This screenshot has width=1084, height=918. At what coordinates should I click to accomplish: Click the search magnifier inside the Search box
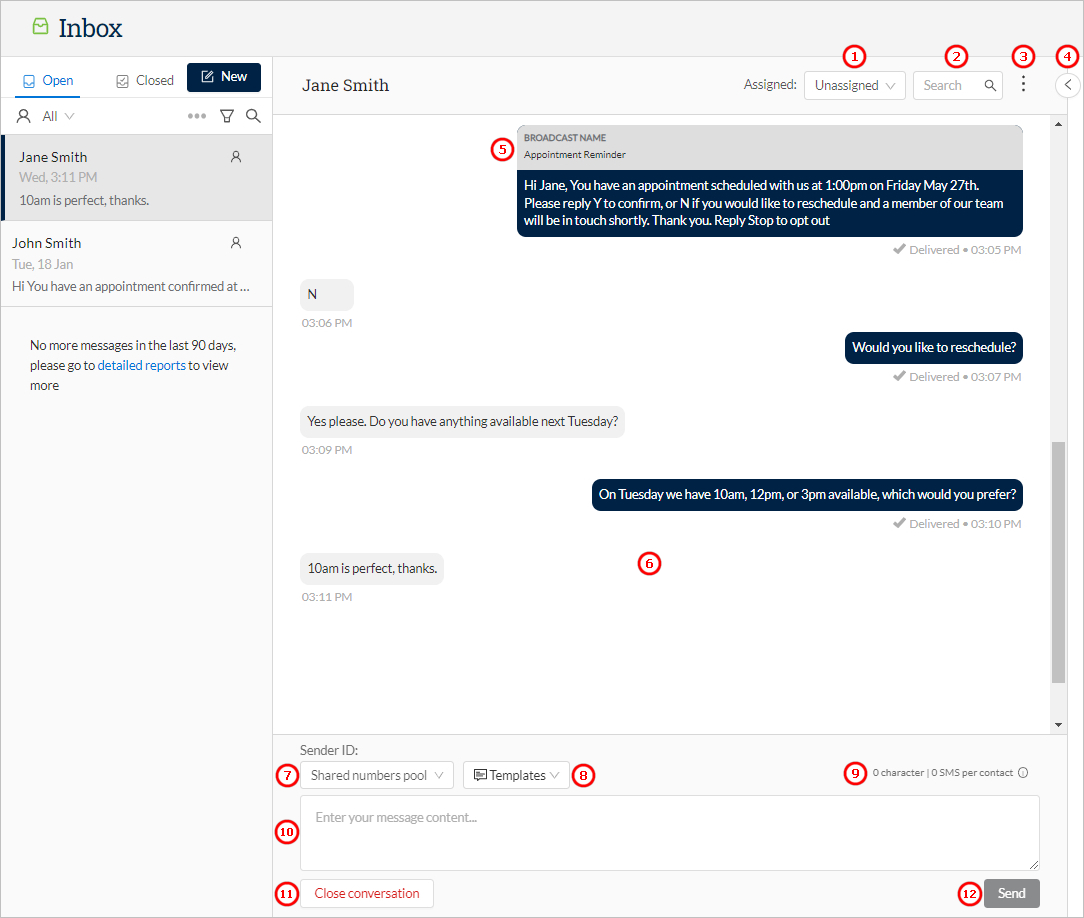[989, 85]
